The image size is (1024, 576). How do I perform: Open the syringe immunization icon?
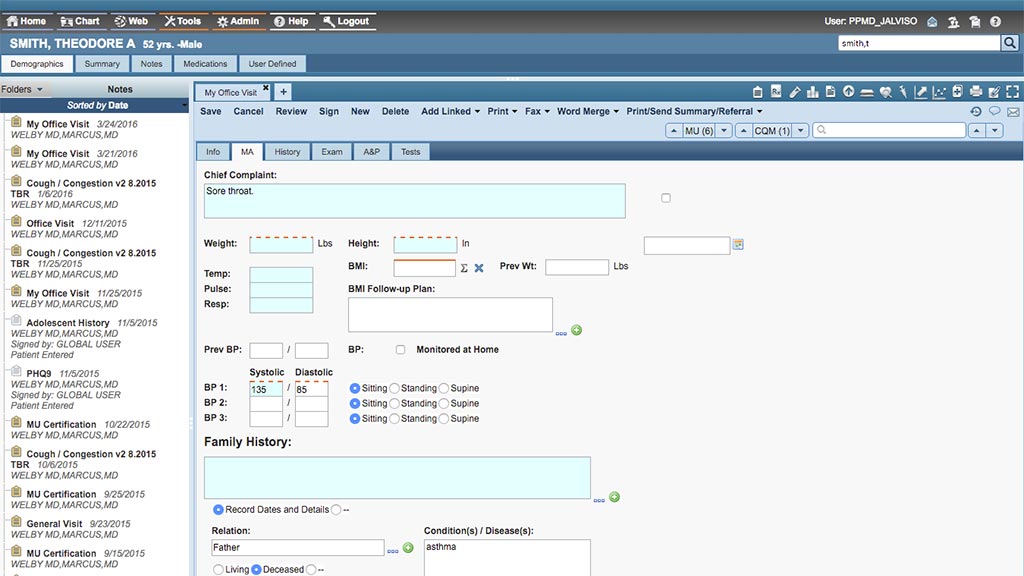pyautogui.click(x=903, y=92)
